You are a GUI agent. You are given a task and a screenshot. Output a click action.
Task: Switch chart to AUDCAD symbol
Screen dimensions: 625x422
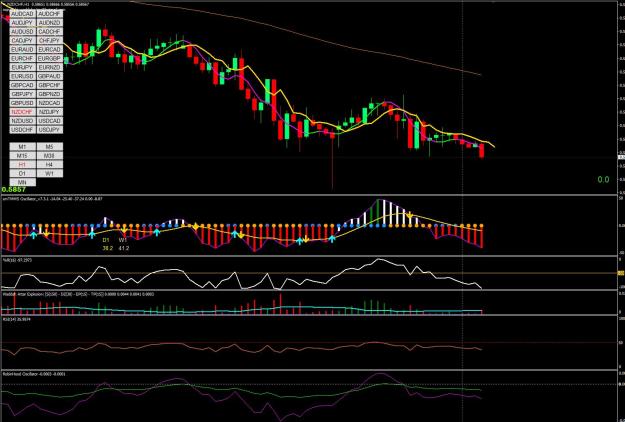tap(22, 14)
